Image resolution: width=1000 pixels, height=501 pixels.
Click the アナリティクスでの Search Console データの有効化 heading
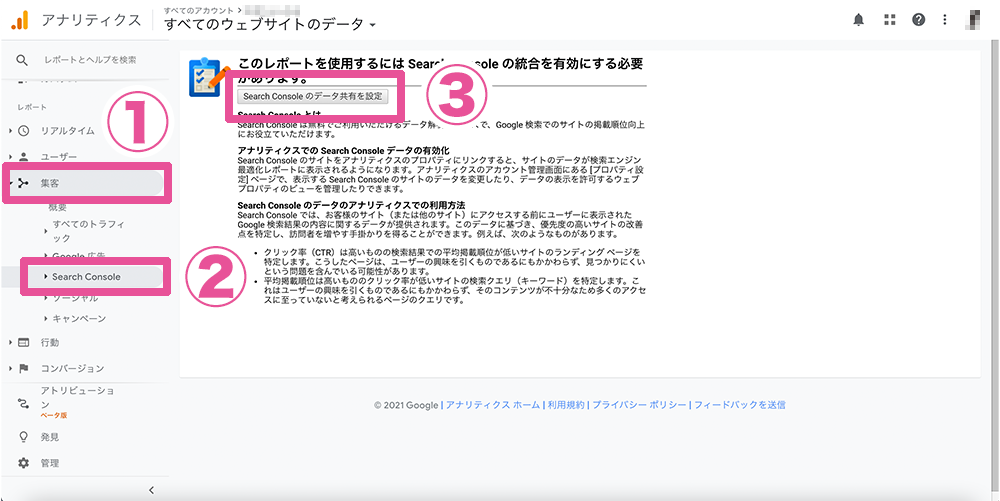(x=344, y=150)
